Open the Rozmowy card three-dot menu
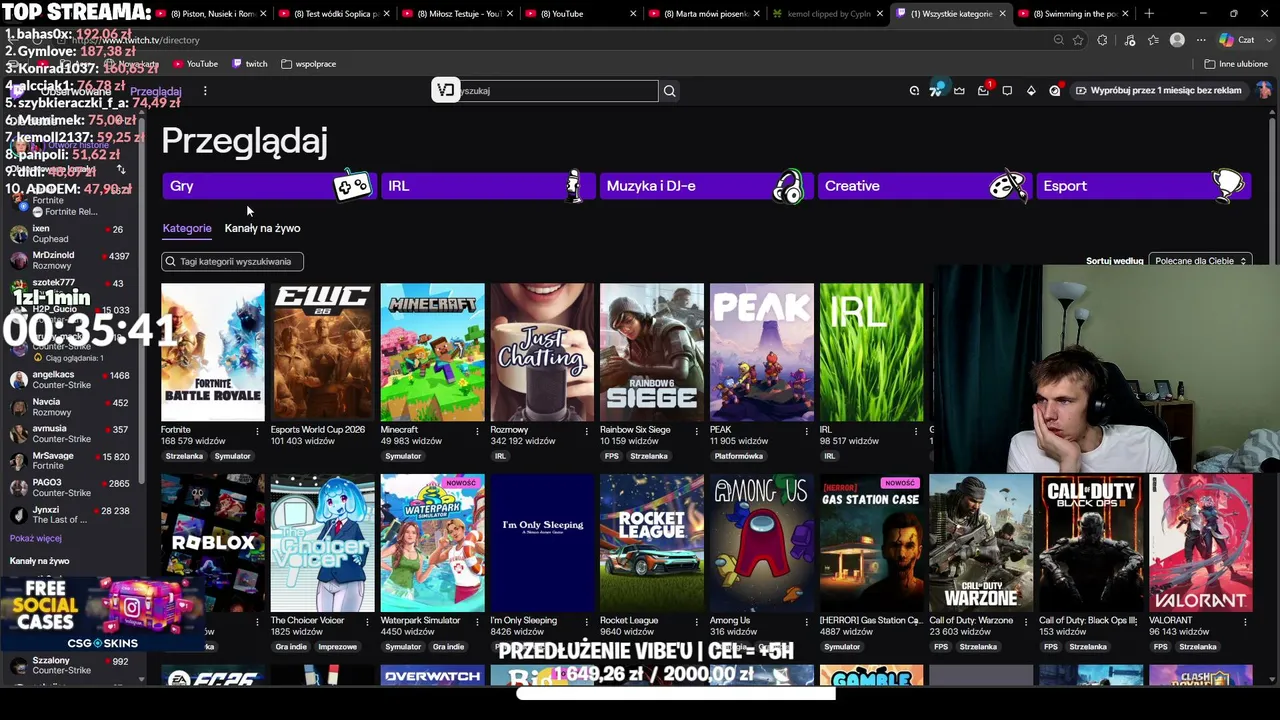1280x720 pixels. (x=587, y=431)
